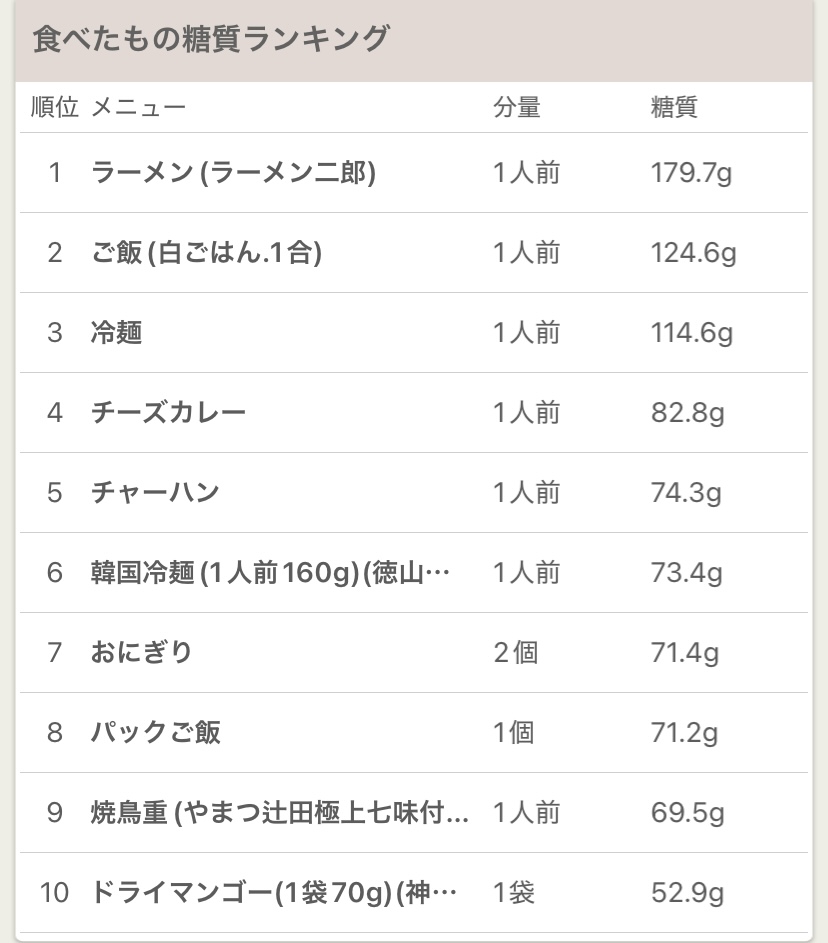828x943 pixels.
Task: Tap the 52.9g sugar value
Action: 687,892
